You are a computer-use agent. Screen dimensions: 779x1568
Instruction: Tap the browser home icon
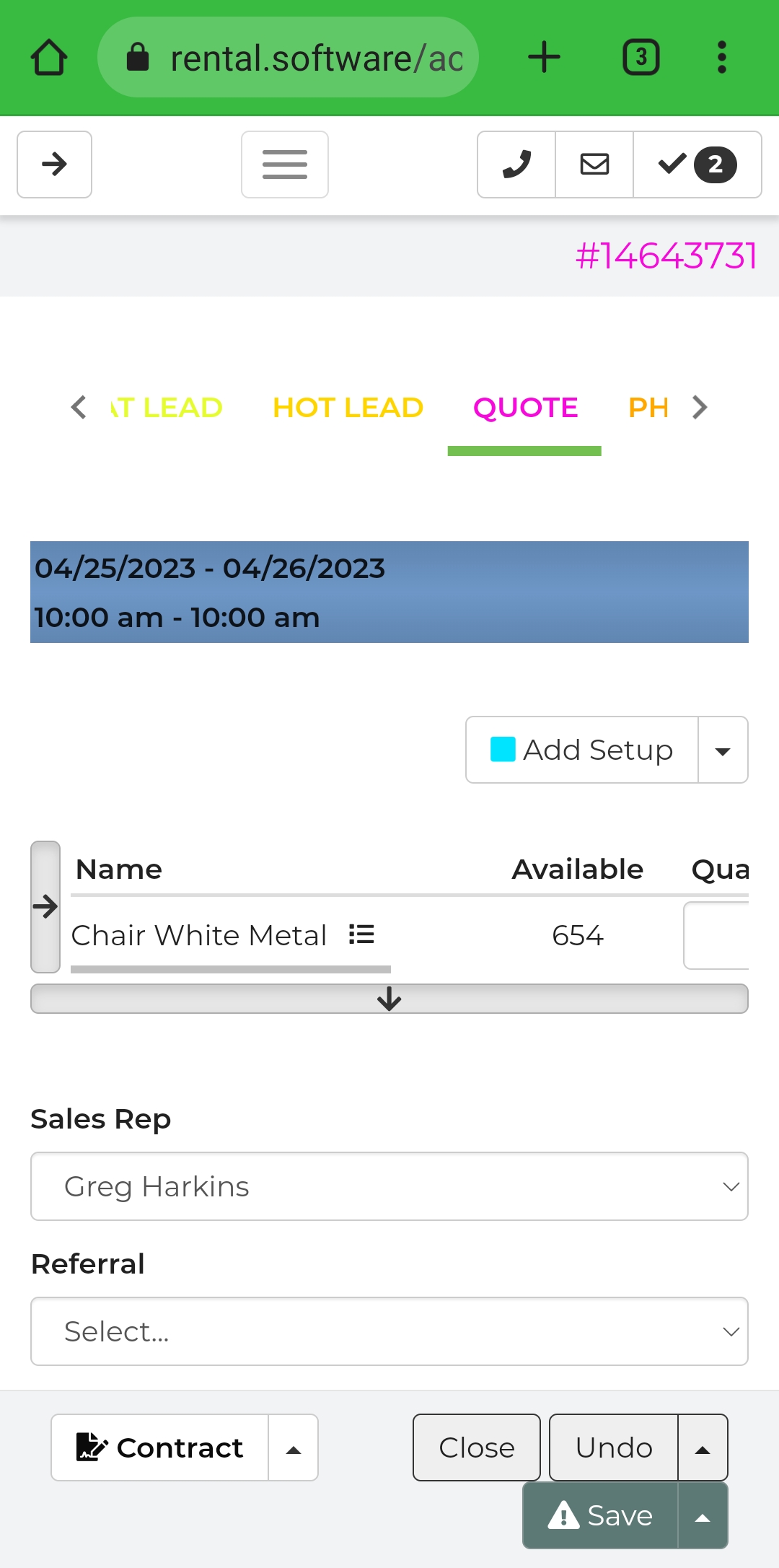pos(49,58)
